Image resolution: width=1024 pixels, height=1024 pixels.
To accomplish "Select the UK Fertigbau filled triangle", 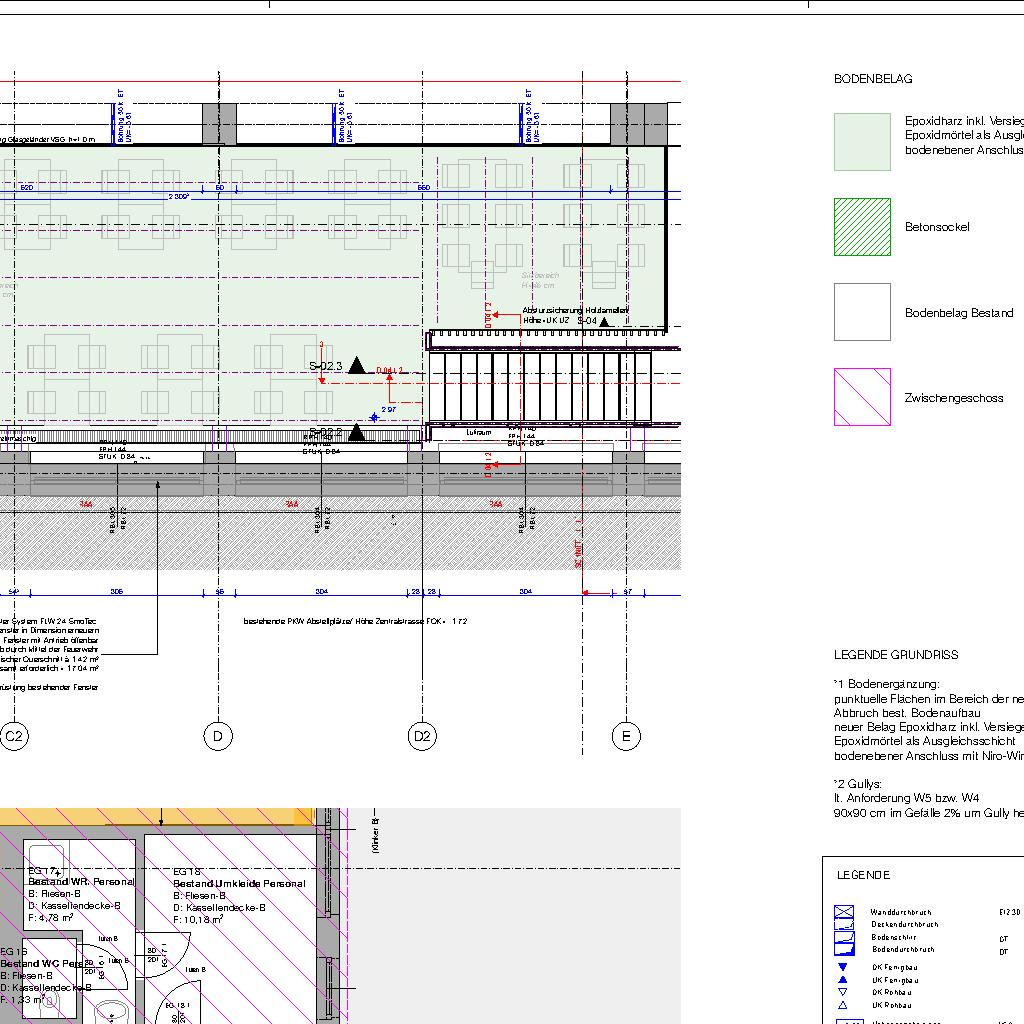I will point(843,980).
